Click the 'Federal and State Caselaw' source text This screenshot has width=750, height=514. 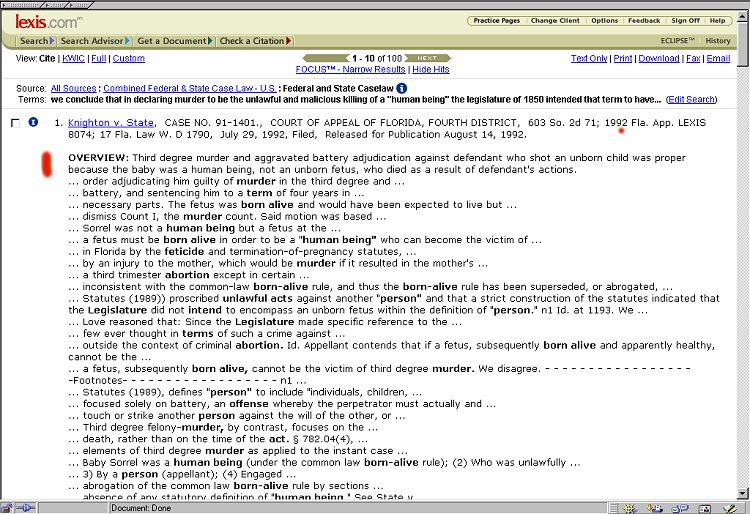pos(338,88)
